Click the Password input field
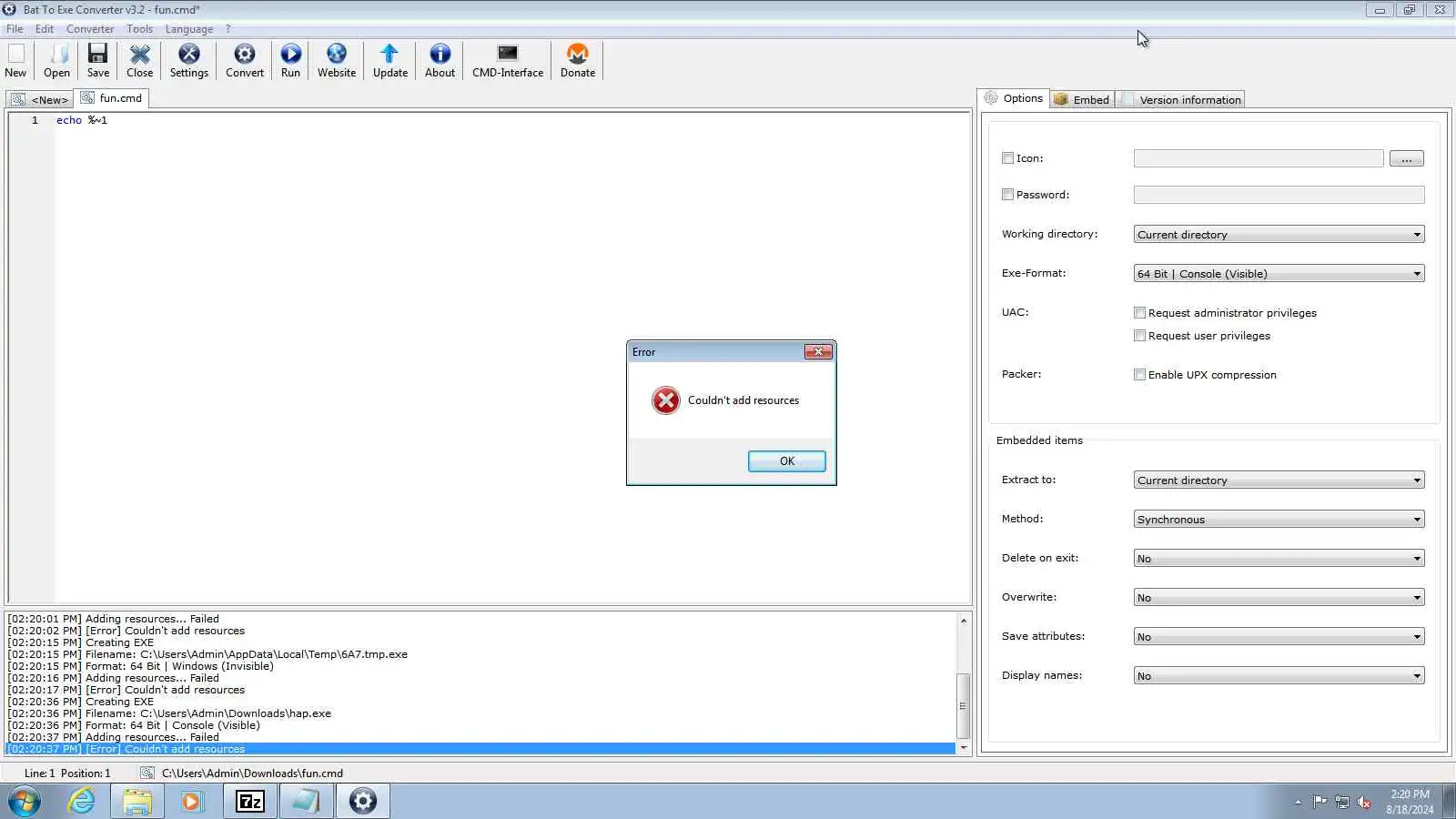This screenshot has height=819, width=1456. coord(1279,195)
